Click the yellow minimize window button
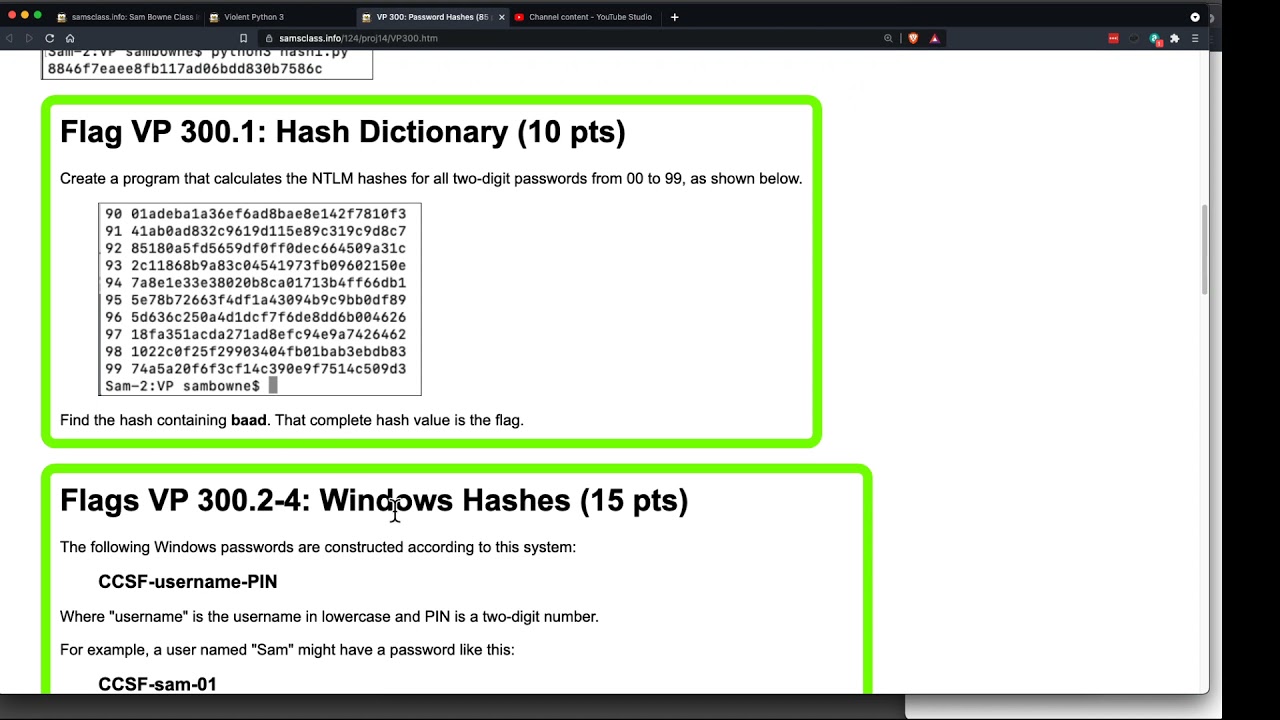 pyautogui.click(x=25, y=16)
